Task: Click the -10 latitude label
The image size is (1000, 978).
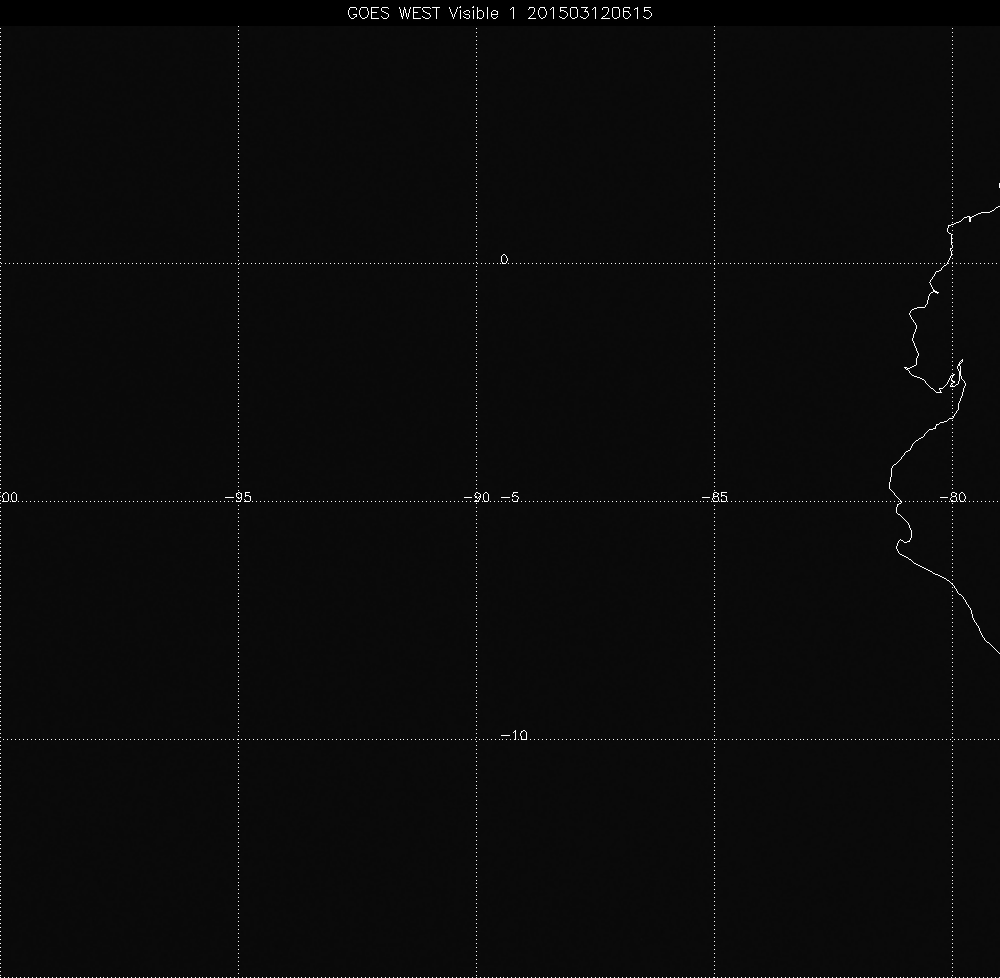Action: (x=513, y=735)
